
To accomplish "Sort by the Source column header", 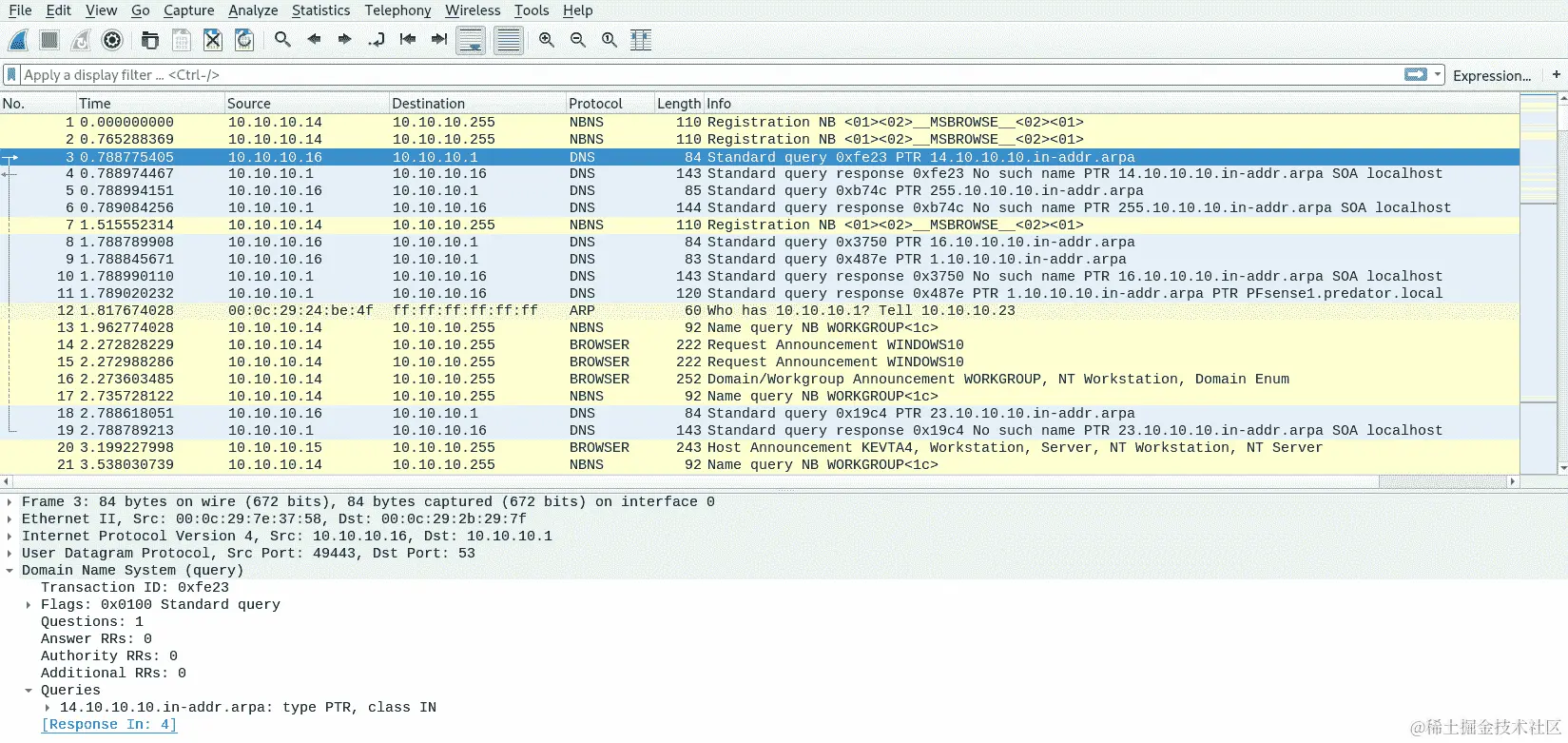I will coord(306,103).
